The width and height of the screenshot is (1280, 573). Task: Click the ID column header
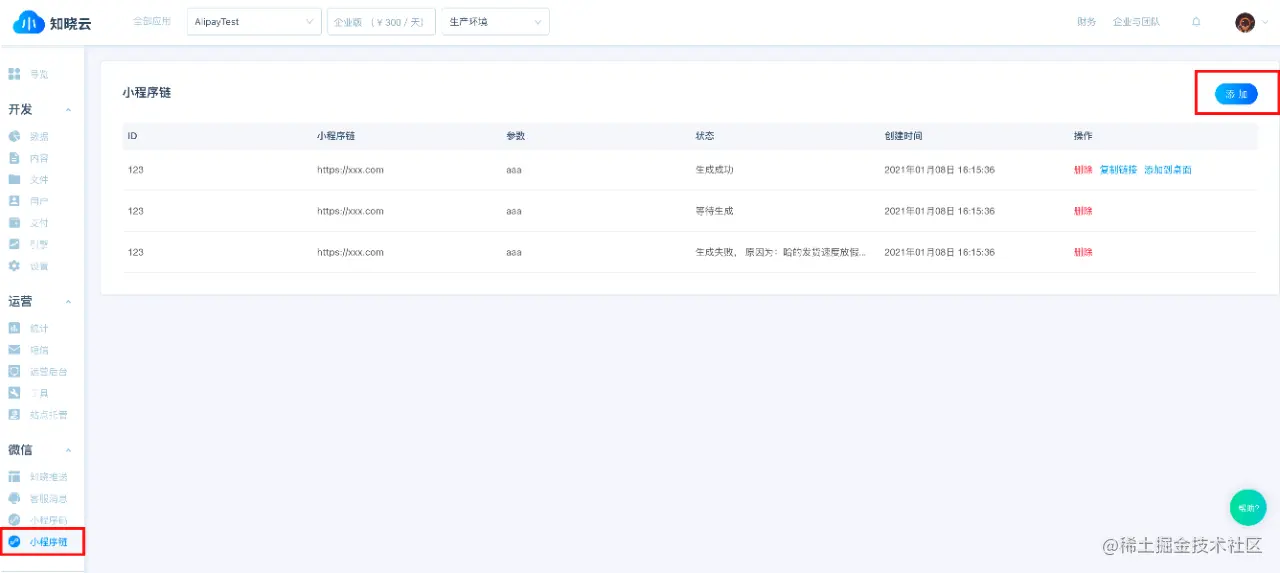132,136
